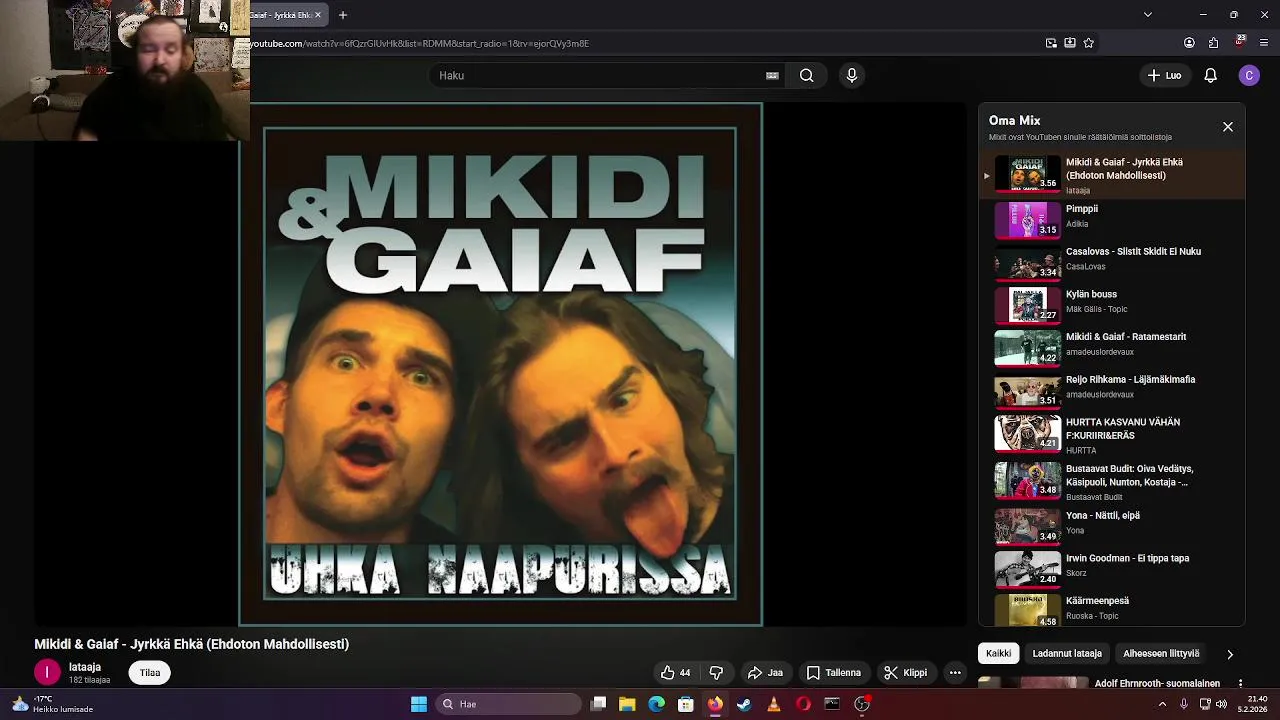
Task: Open picture-in-picture from the address bar
Action: (x=1051, y=43)
